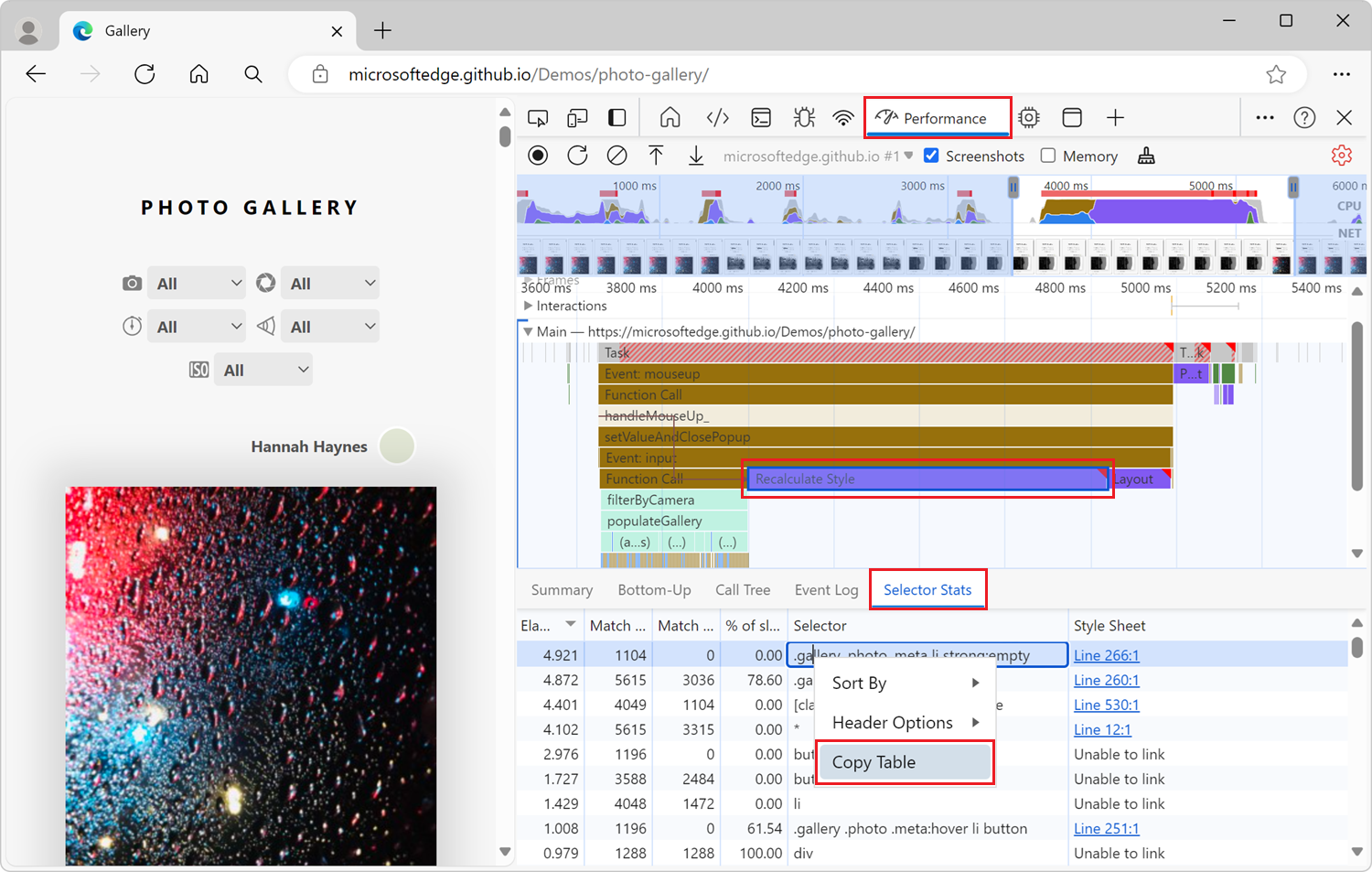Viewport: 1372px width, 872px height.
Task: Choose Copy Table from the context menu
Action: 874,761
